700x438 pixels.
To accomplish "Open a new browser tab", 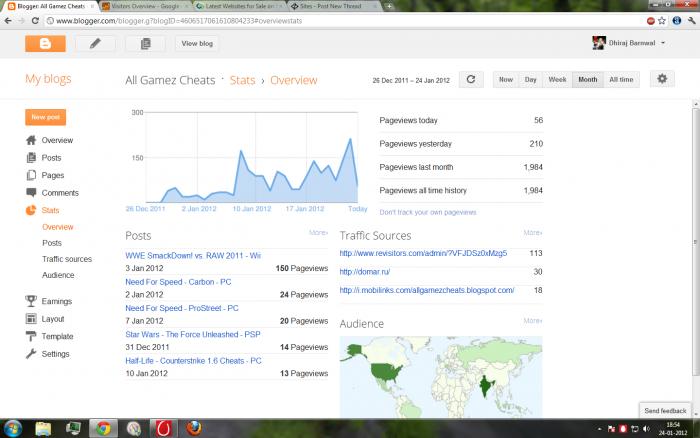I will pyautogui.click(x=389, y=6).
